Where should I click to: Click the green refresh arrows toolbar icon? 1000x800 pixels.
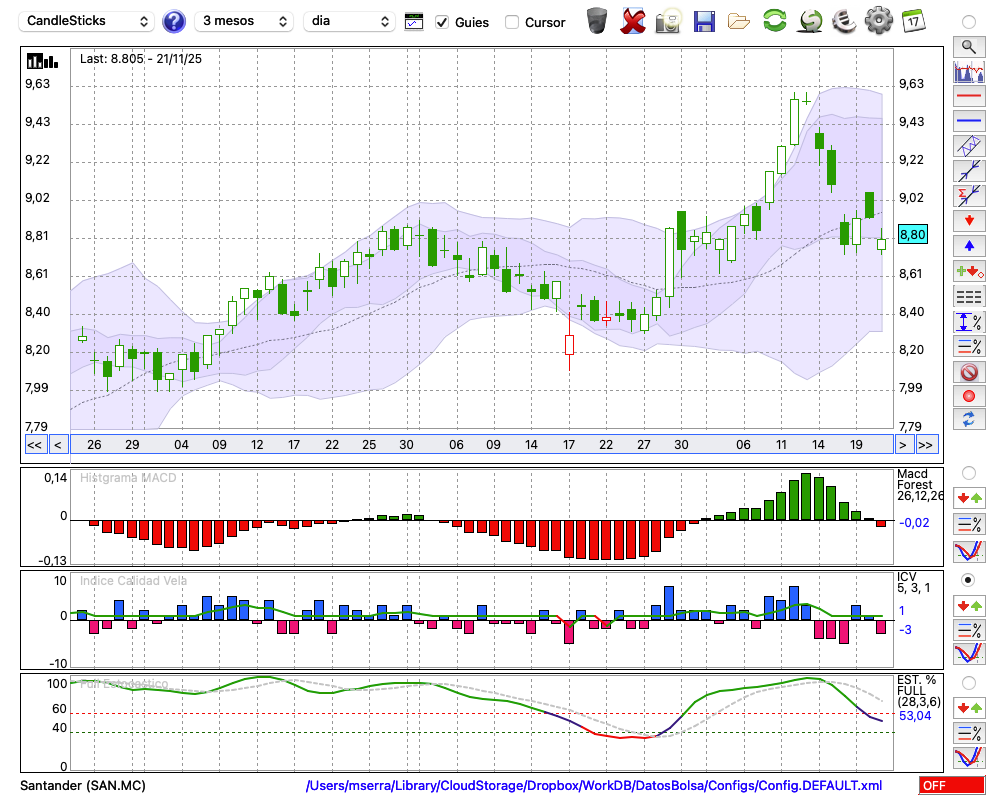774,21
